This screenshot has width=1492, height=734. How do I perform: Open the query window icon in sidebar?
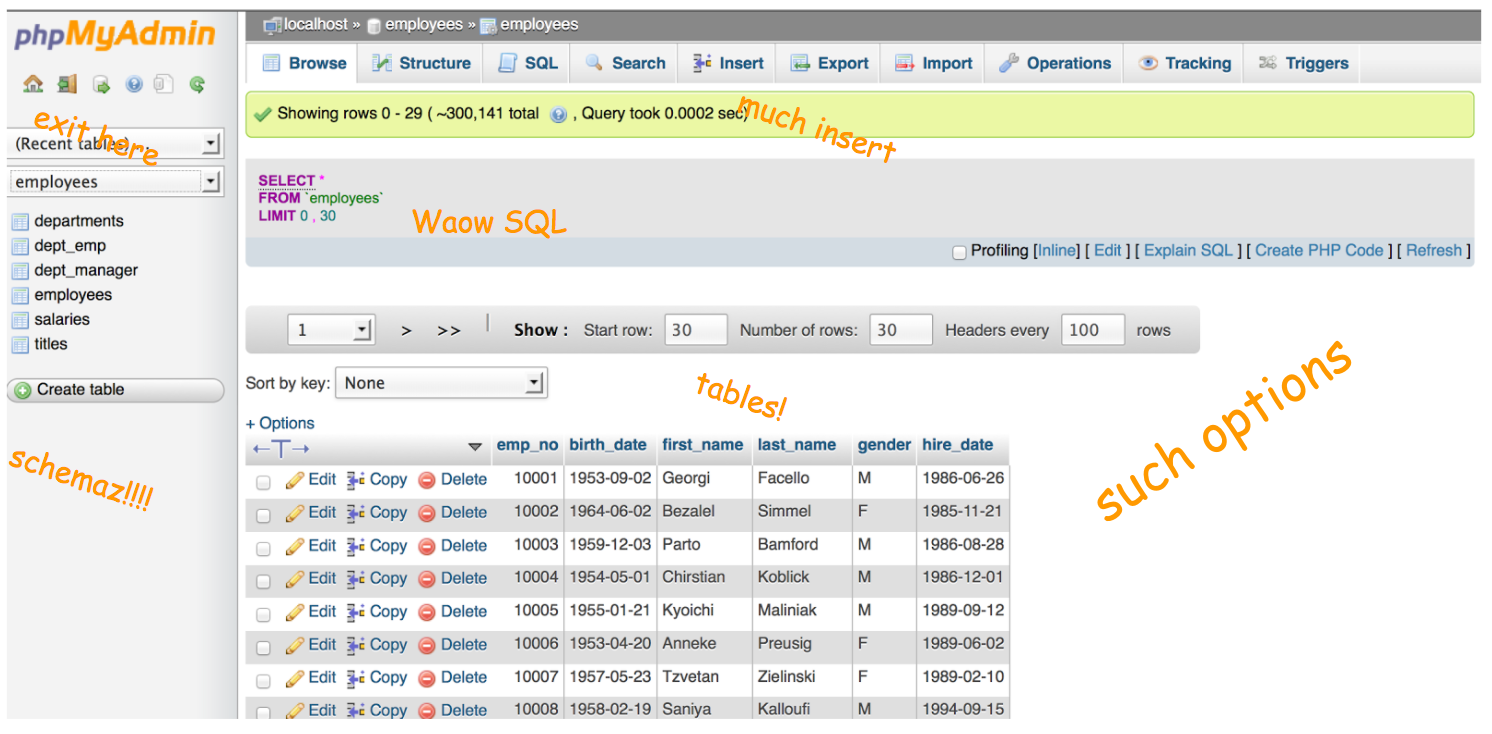pos(101,85)
